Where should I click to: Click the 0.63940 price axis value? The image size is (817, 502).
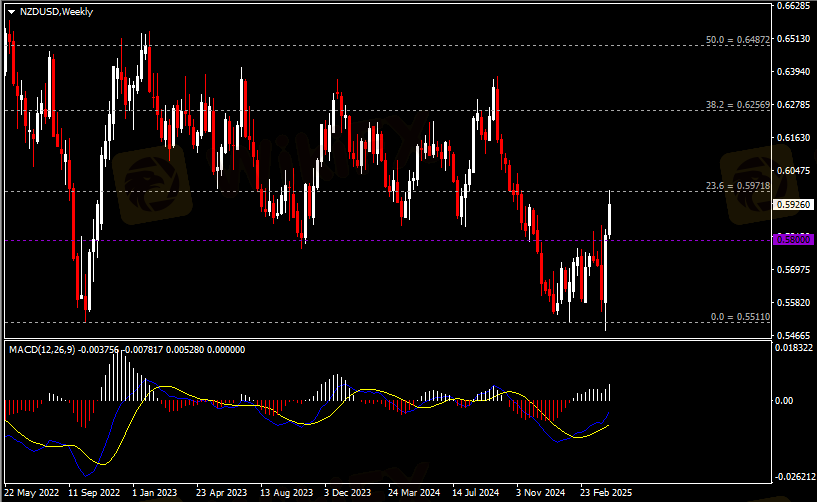tap(794, 71)
